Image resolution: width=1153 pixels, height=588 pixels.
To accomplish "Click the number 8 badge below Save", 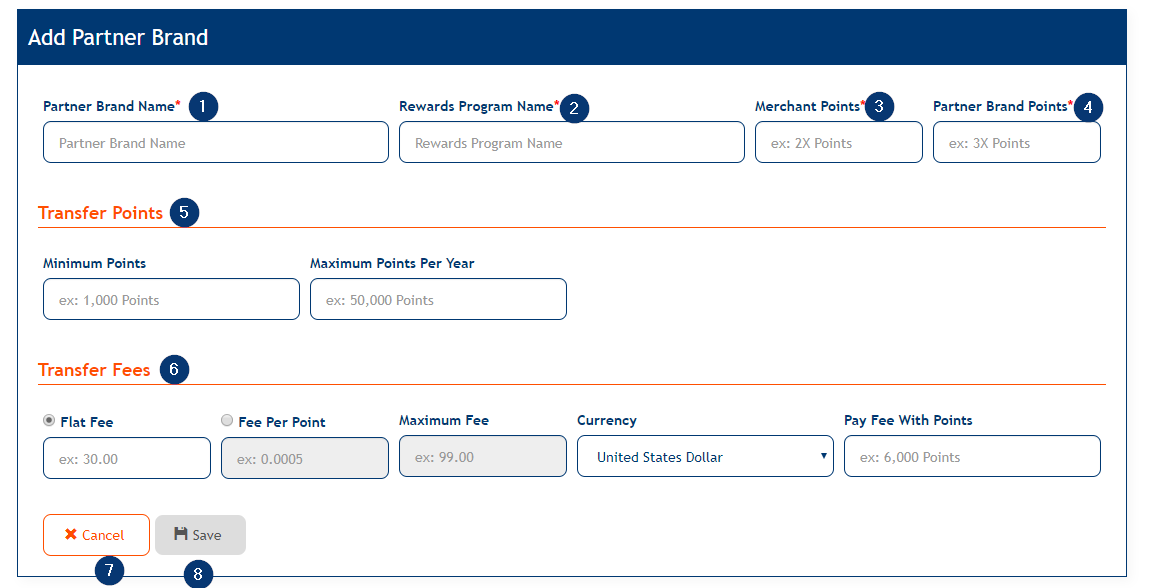I will tap(198, 573).
